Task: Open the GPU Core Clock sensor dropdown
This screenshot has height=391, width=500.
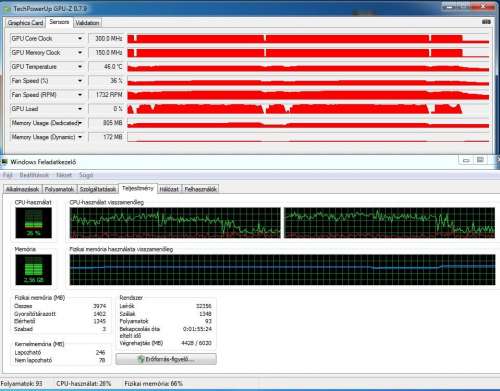Action: tap(80, 39)
